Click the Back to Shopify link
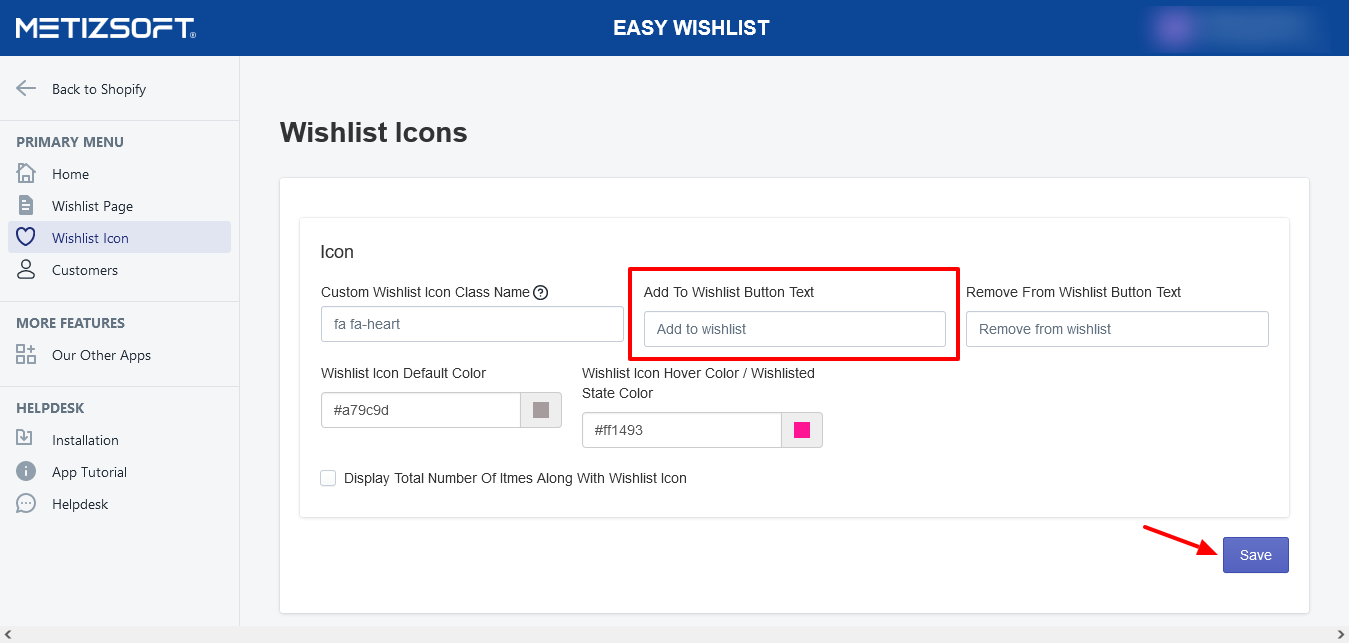The height and width of the screenshot is (643, 1349). click(x=99, y=89)
